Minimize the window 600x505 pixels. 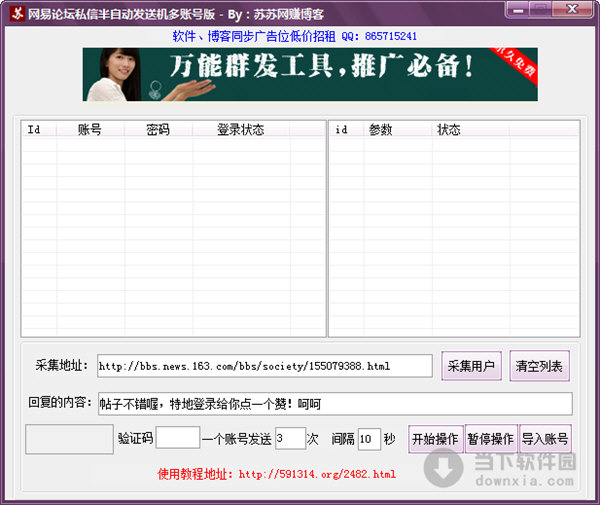point(518,10)
